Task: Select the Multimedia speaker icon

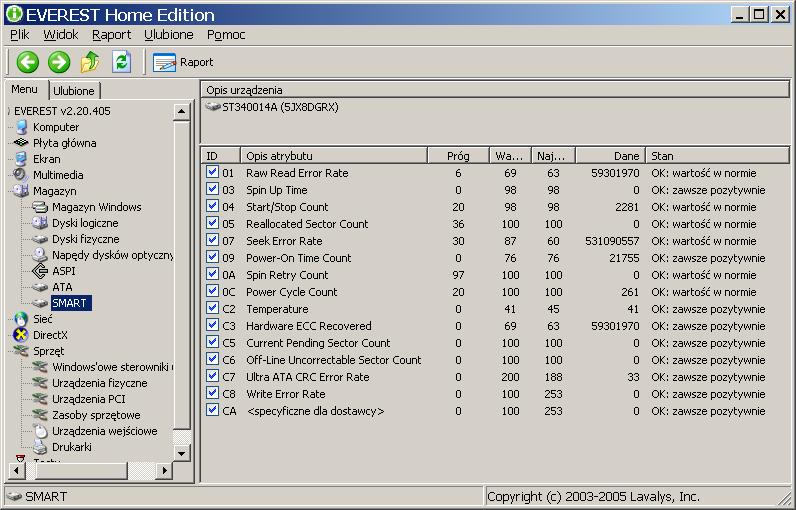Action: coord(20,175)
